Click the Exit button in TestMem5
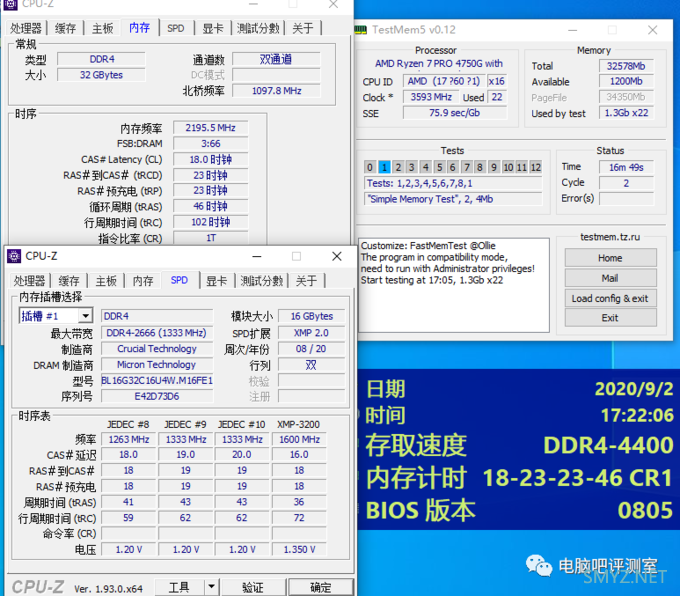This screenshot has width=680, height=596. pos(610,318)
